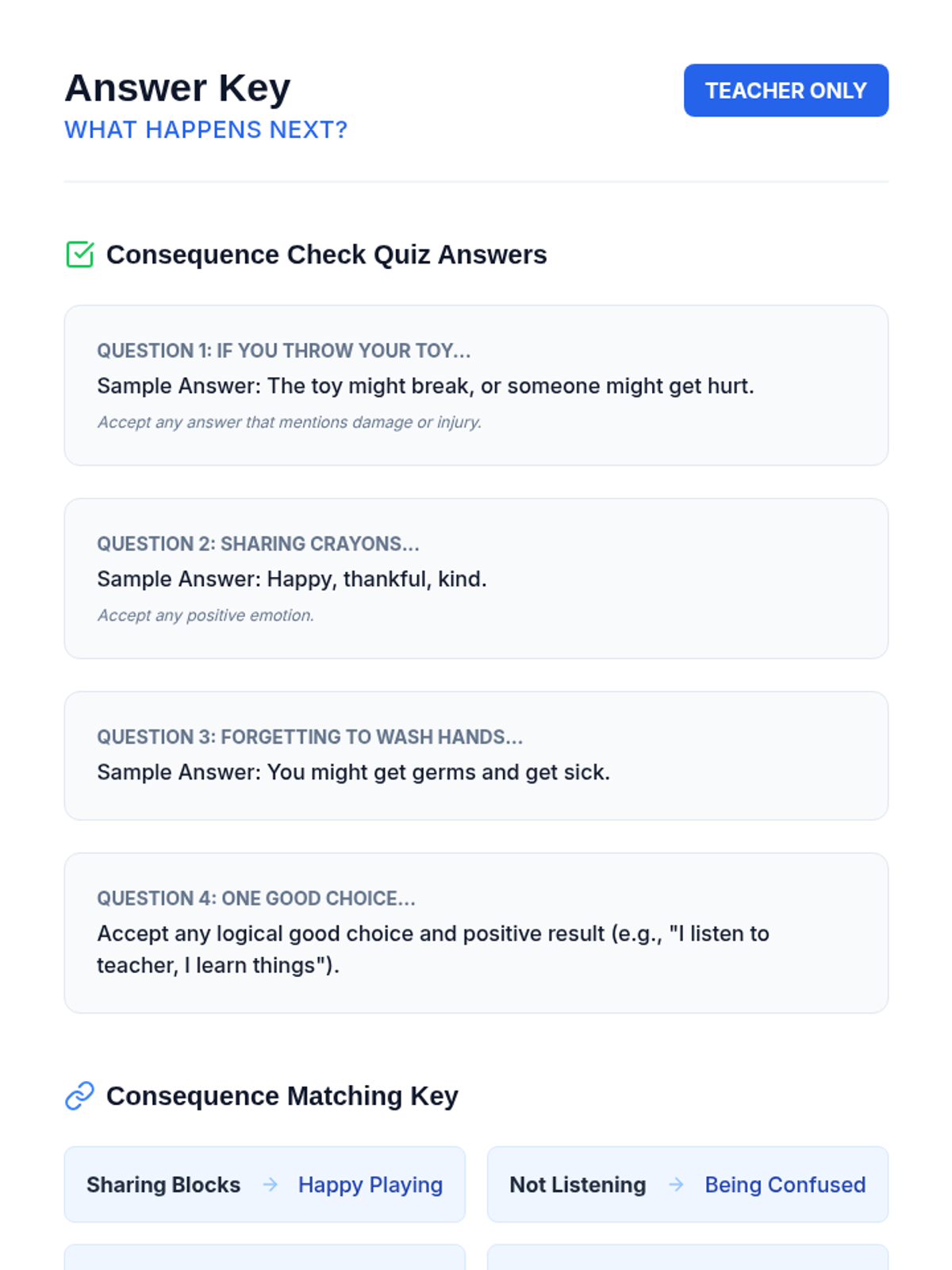The image size is (952, 1270).
Task: Click the Consequence Check Quiz Answers heading
Action: [326, 255]
